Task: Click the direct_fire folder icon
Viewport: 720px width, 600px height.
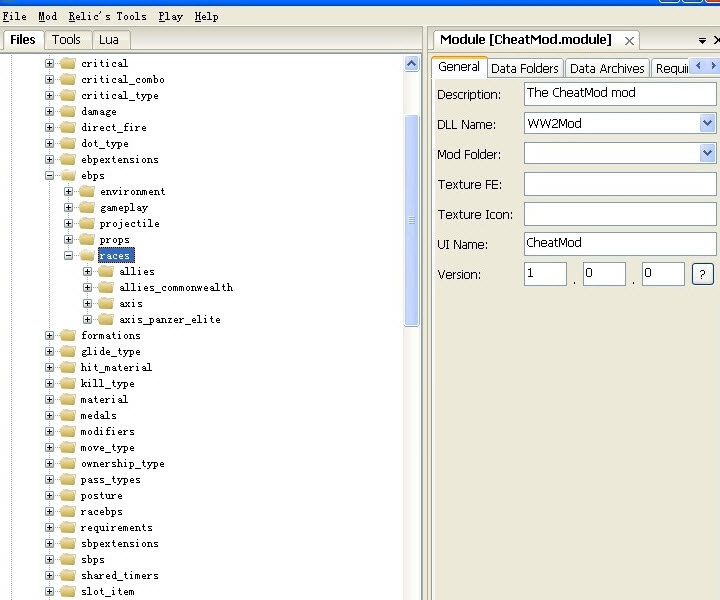Action: (x=68, y=127)
